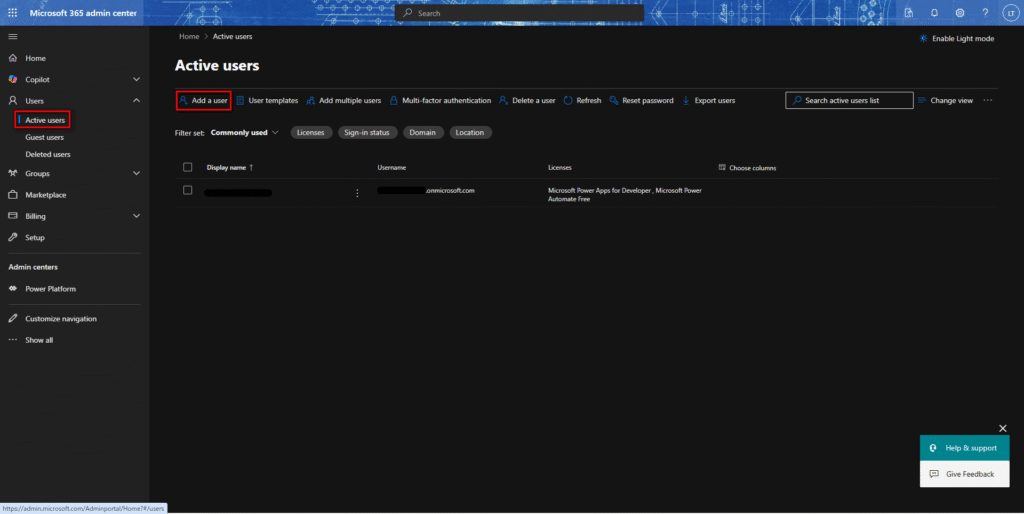Go to Guest users page
Screen dimensions: 1024x514
[x=44, y=137]
